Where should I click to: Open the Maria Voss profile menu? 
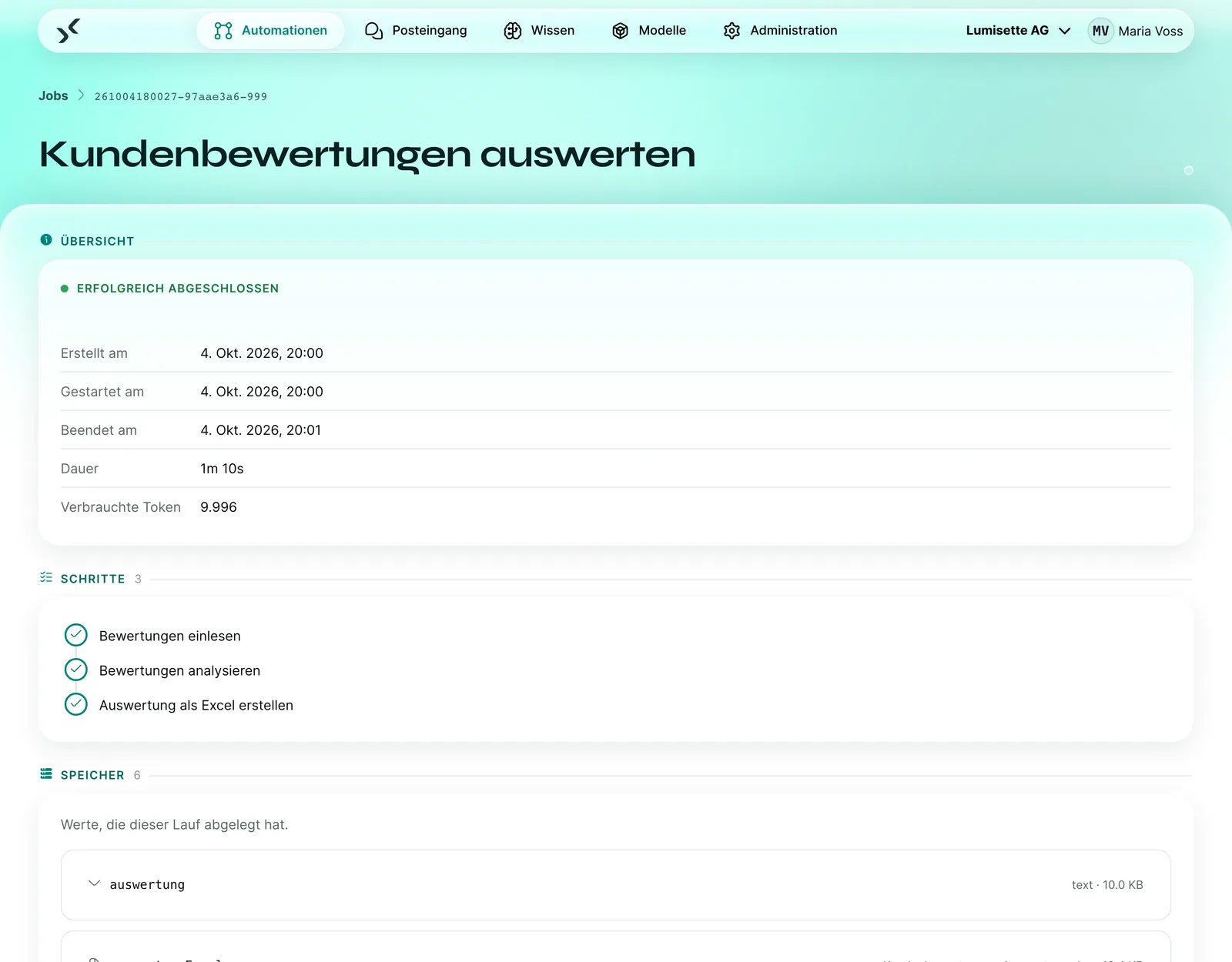1136,31
